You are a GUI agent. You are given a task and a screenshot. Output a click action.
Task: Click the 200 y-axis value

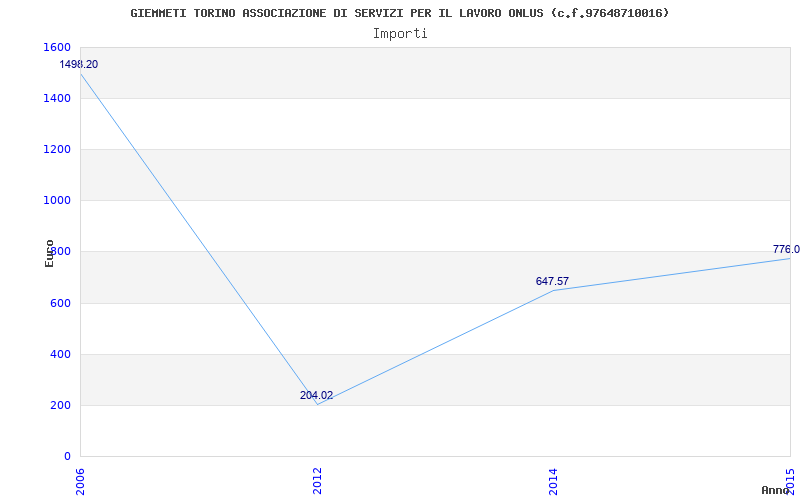61,405
